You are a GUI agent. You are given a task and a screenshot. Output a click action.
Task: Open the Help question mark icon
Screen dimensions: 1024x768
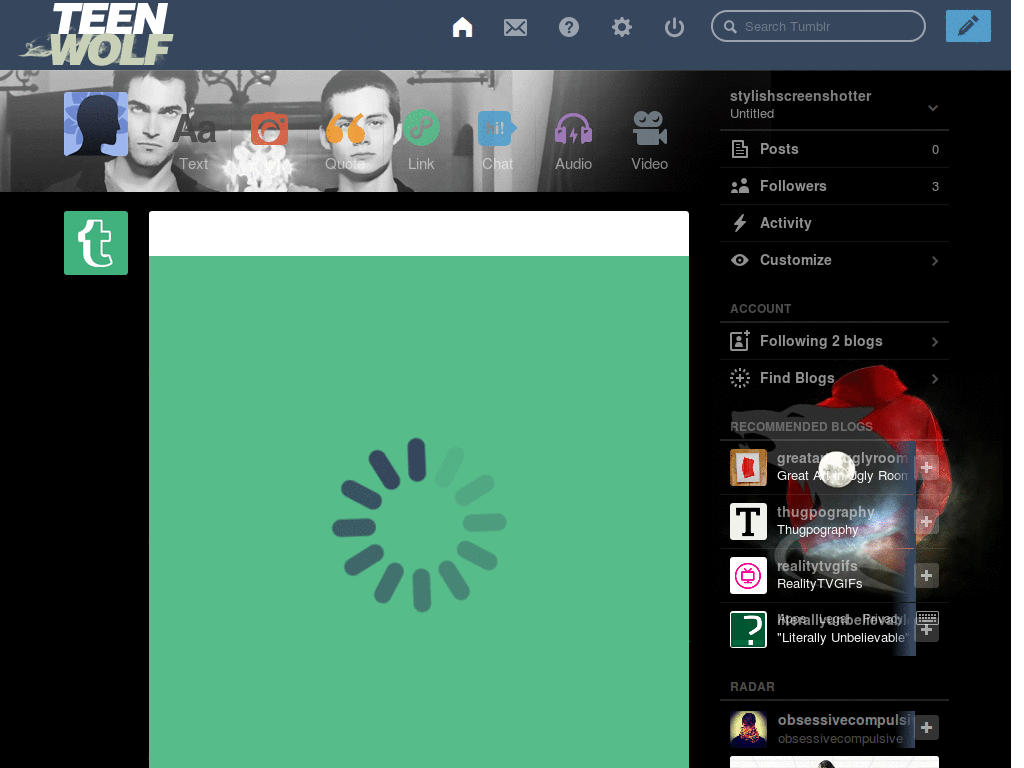(569, 27)
